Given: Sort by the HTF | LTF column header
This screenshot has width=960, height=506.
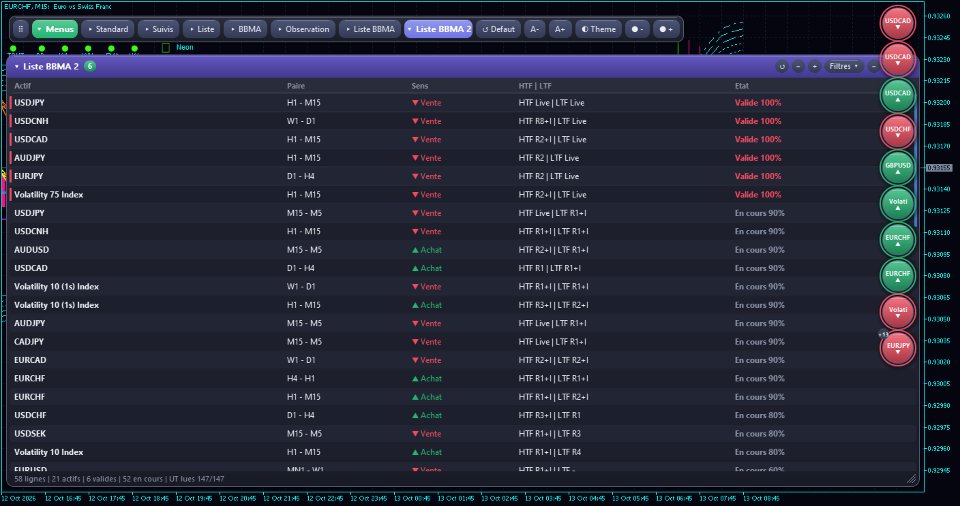Looking at the screenshot, I should 535,86.
